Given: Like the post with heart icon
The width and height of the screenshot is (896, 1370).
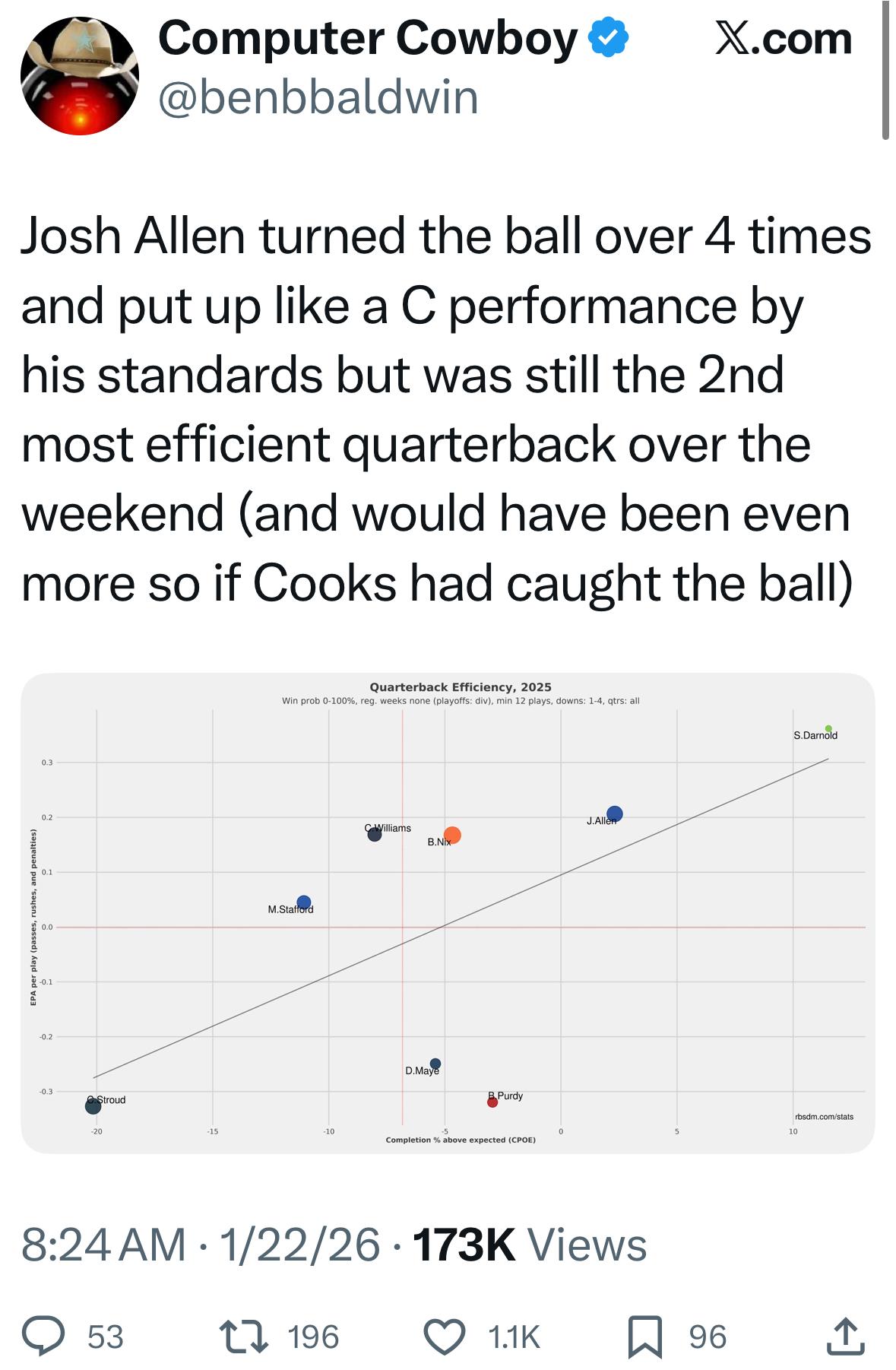Looking at the screenshot, I should tap(444, 1337).
